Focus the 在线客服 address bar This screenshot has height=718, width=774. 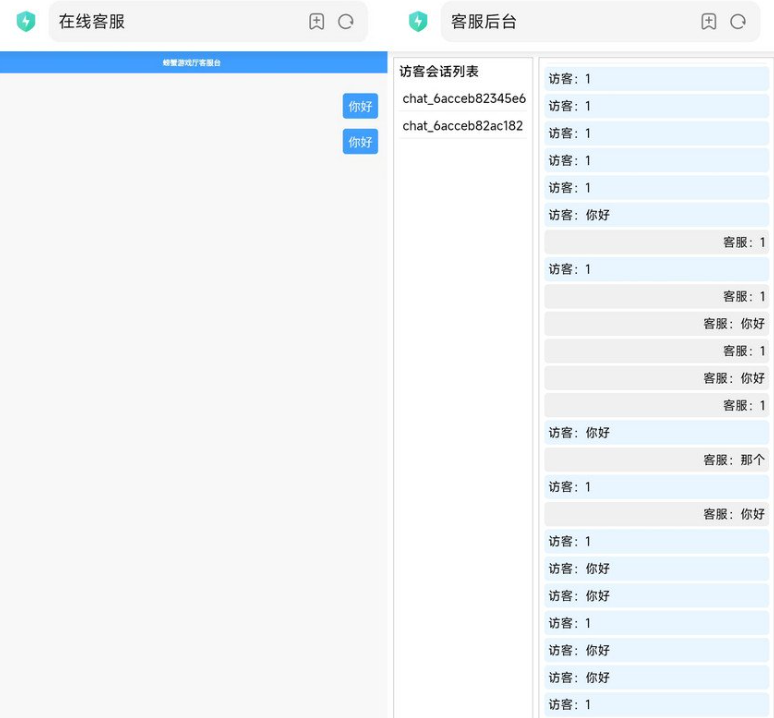[208, 22]
